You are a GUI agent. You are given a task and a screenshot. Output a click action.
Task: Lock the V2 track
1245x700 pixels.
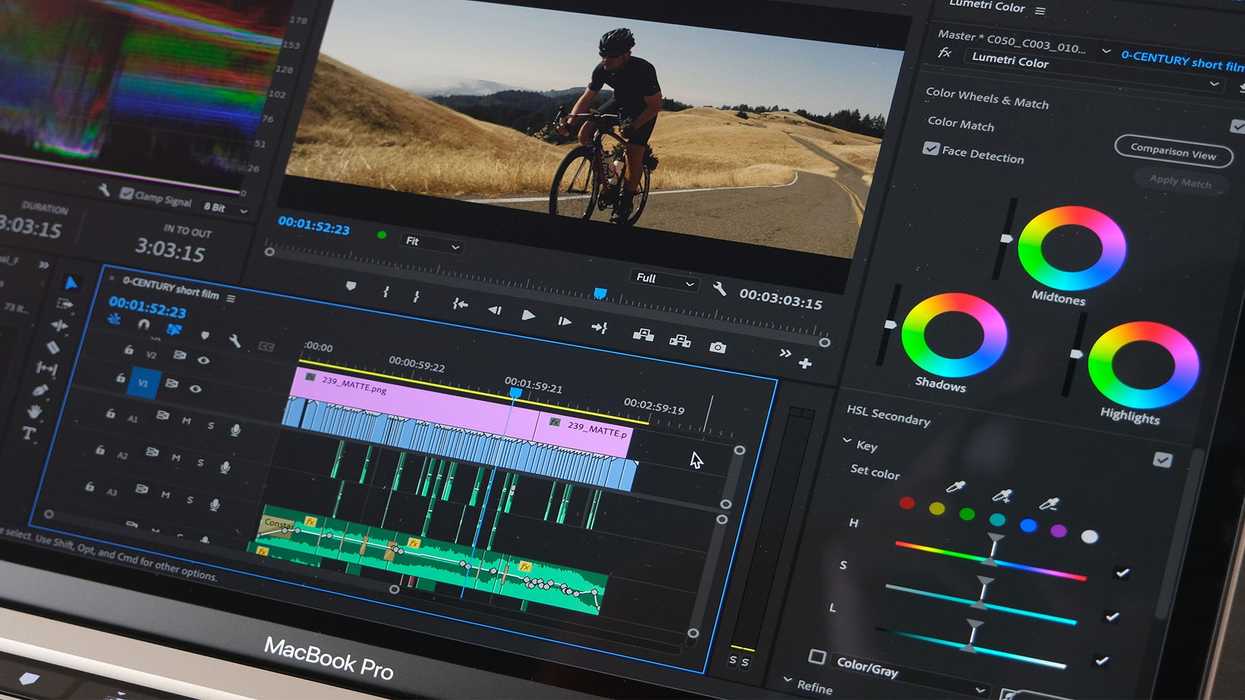[x=128, y=350]
